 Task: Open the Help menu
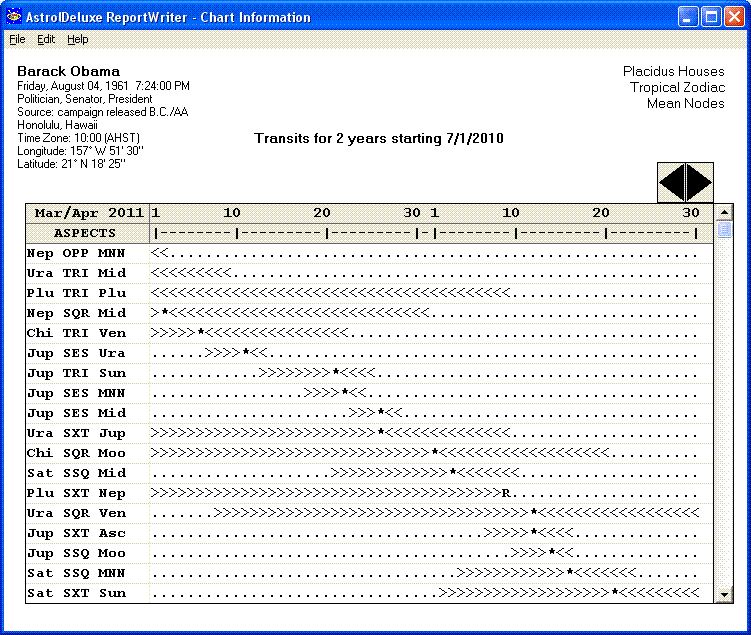coord(78,39)
